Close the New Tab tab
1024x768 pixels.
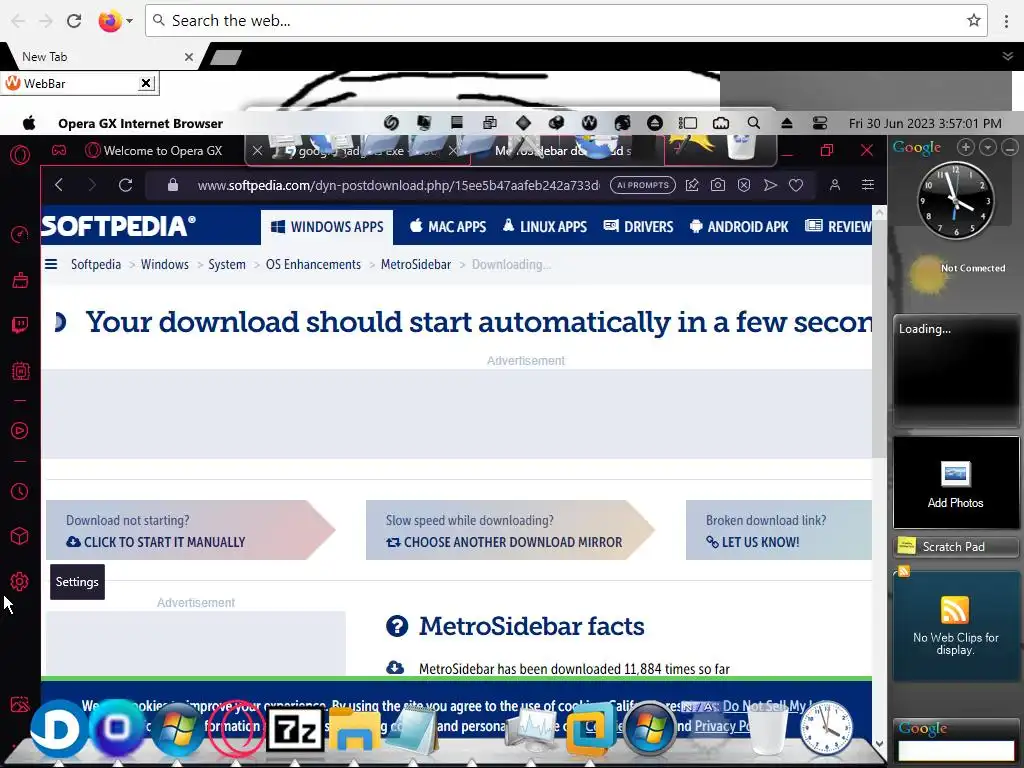(x=189, y=57)
